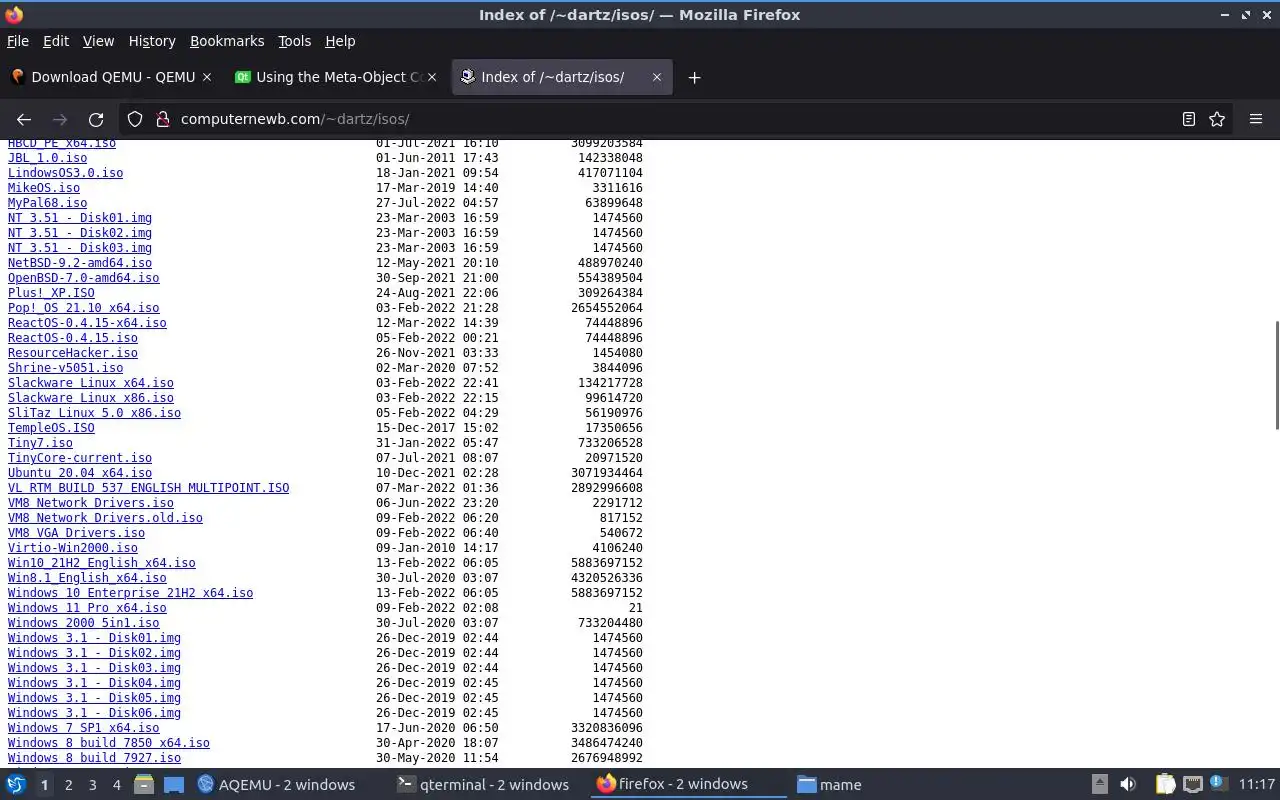Click the removable media eject tray icon
Image resolution: width=1280 pixels, height=800 pixels.
click(x=1099, y=785)
